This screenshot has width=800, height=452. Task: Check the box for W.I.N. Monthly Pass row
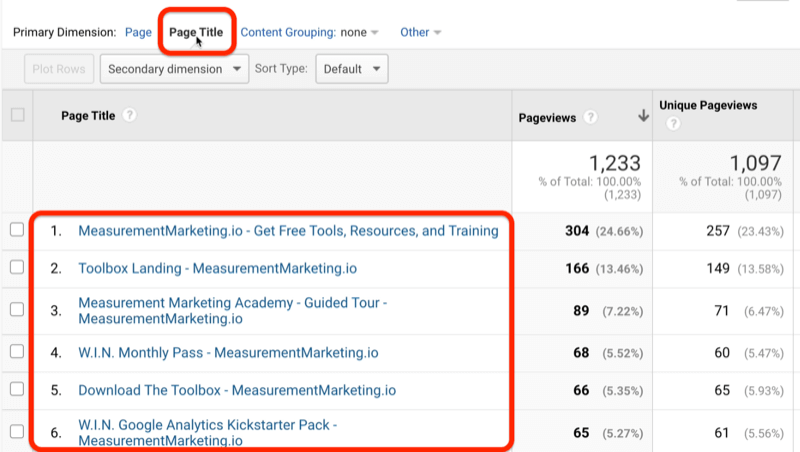pyautogui.click(x=17, y=351)
